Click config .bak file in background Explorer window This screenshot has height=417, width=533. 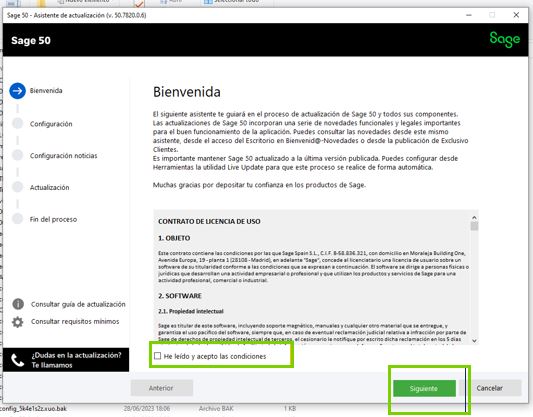coord(33,409)
